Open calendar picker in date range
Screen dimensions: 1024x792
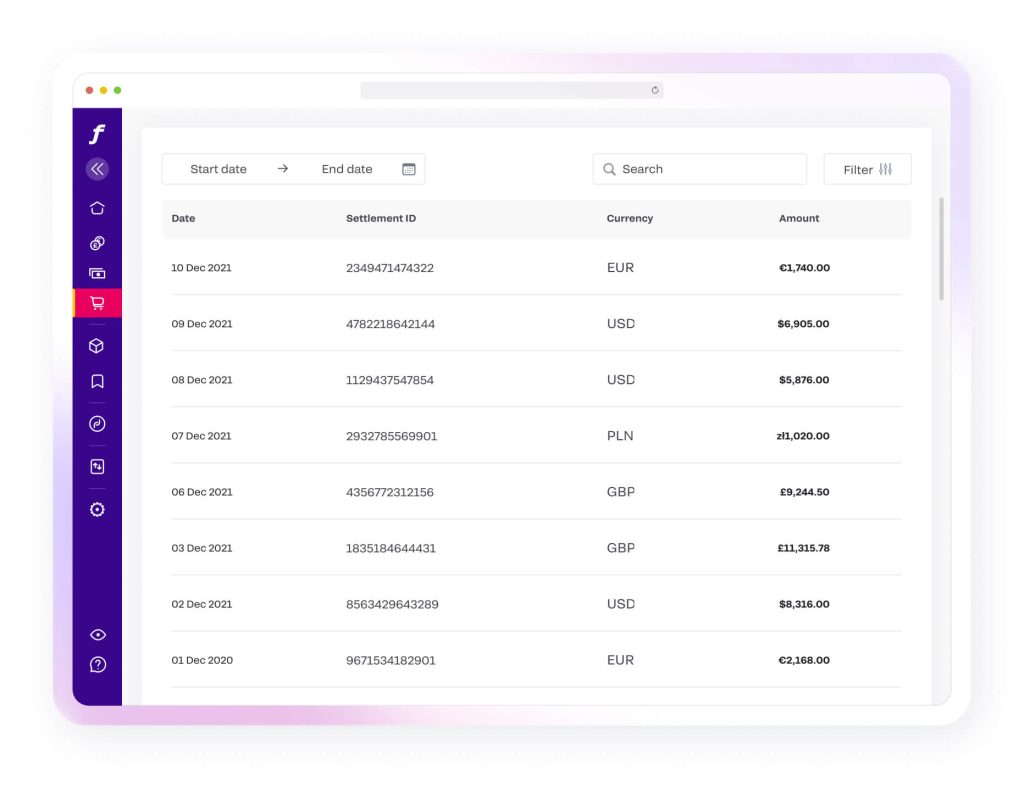(408, 169)
